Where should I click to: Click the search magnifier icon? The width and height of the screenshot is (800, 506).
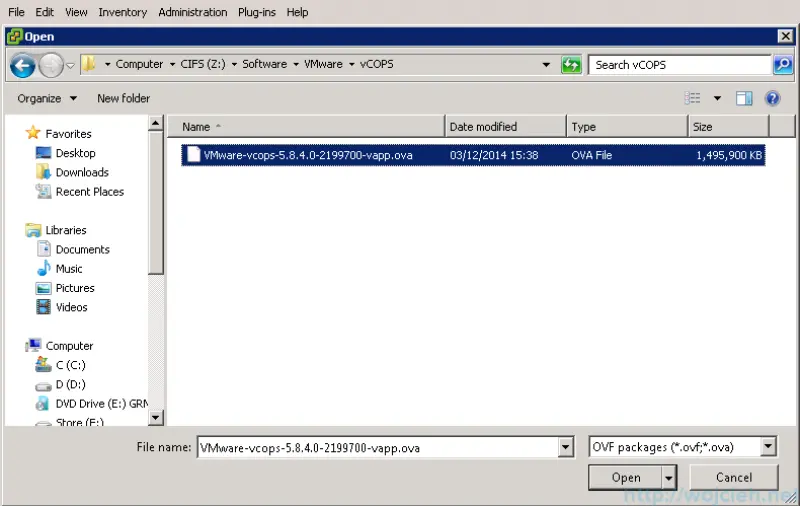[x=782, y=65]
